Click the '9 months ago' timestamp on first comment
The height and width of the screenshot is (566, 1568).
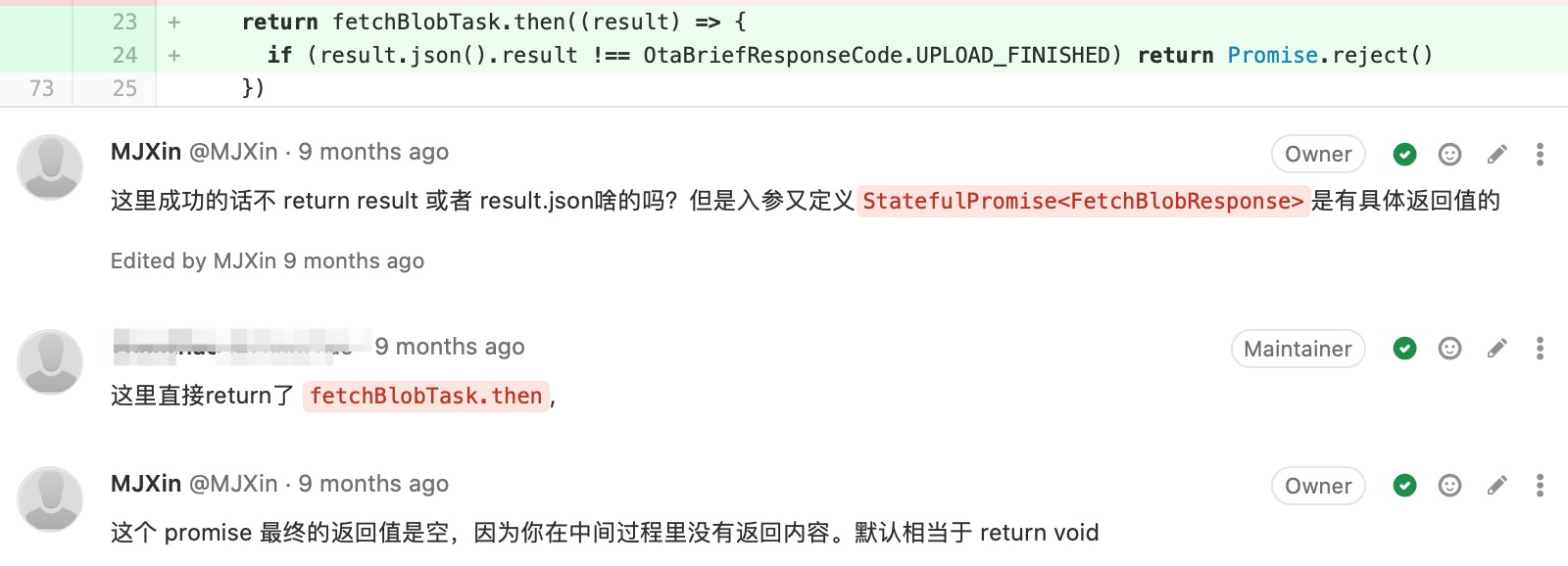[373, 152]
